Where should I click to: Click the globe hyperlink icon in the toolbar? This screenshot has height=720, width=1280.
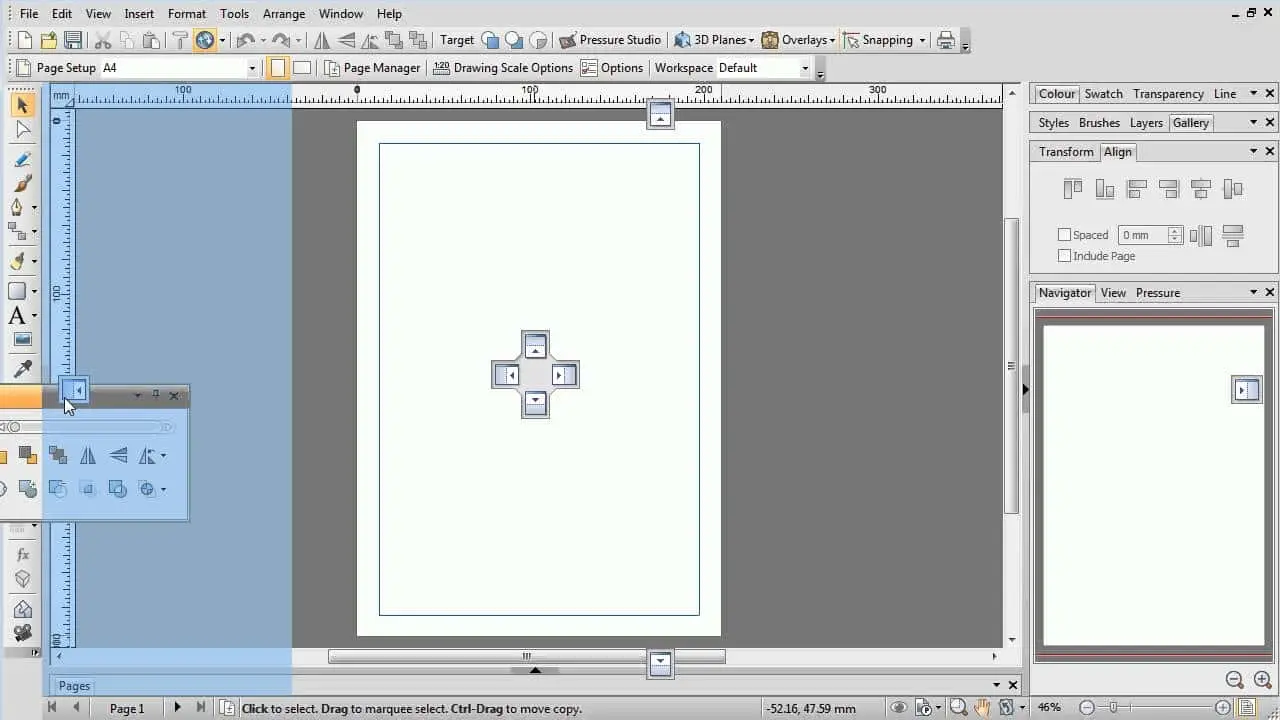205,40
